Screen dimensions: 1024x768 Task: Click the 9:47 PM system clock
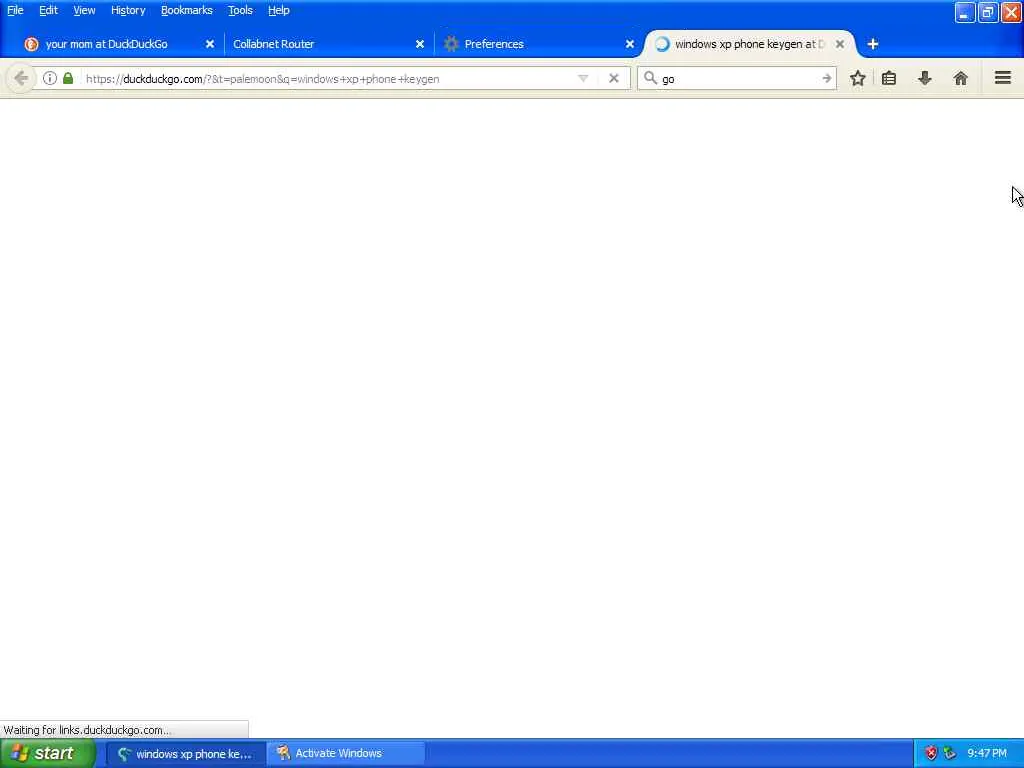987,754
